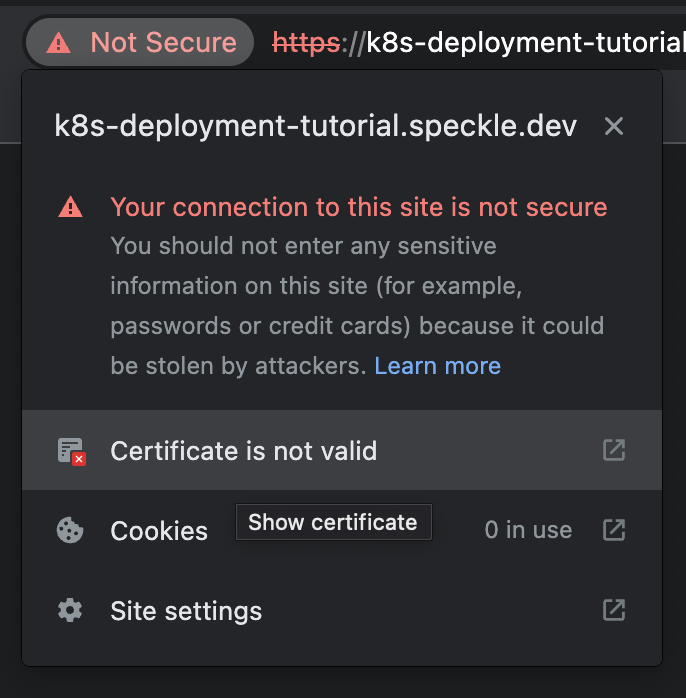Click the open-external icon on the Site settings row
The image size is (686, 698).
pos(614,609)
